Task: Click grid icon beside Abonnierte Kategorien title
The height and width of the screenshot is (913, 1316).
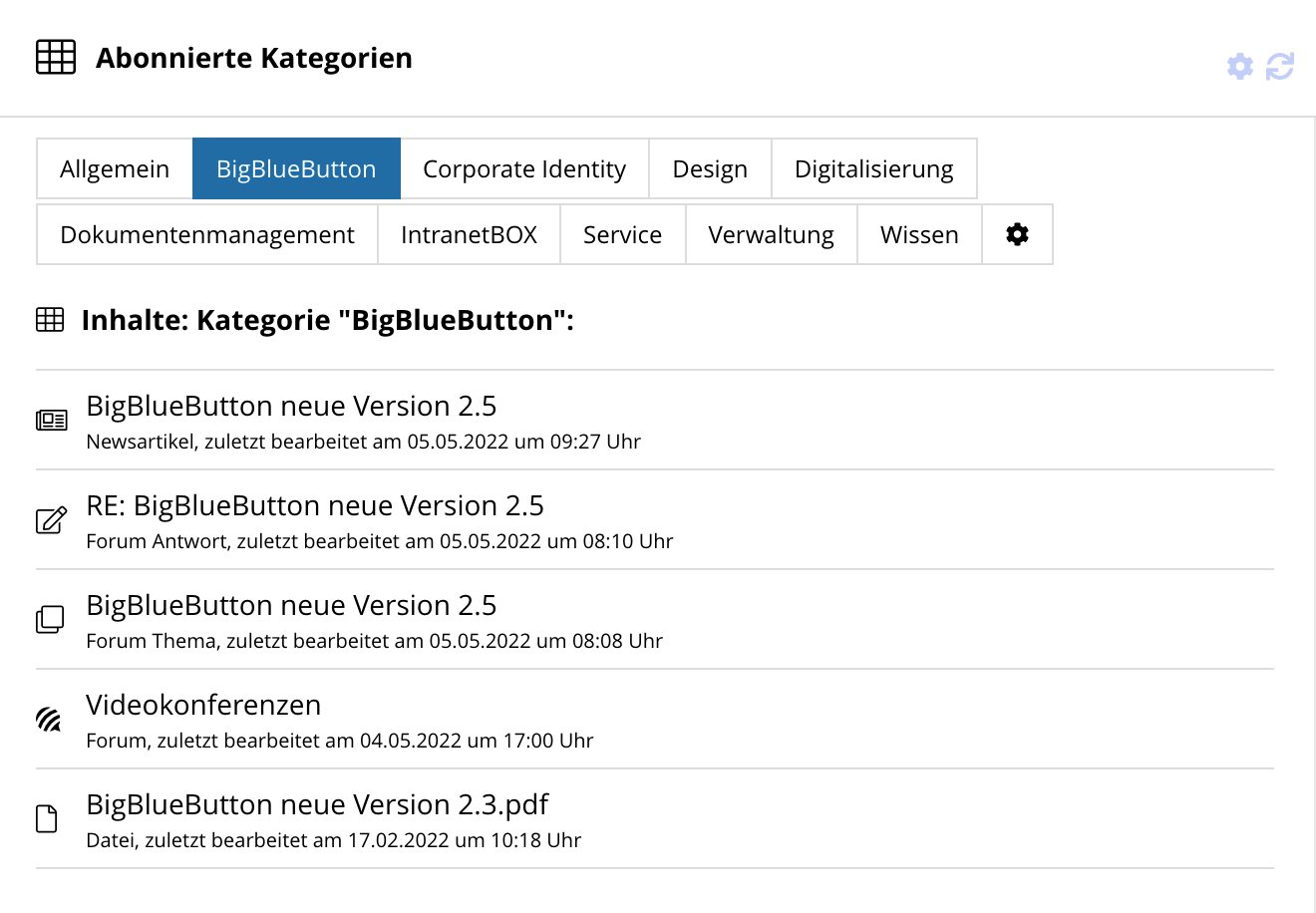Action: click(56, 57)
